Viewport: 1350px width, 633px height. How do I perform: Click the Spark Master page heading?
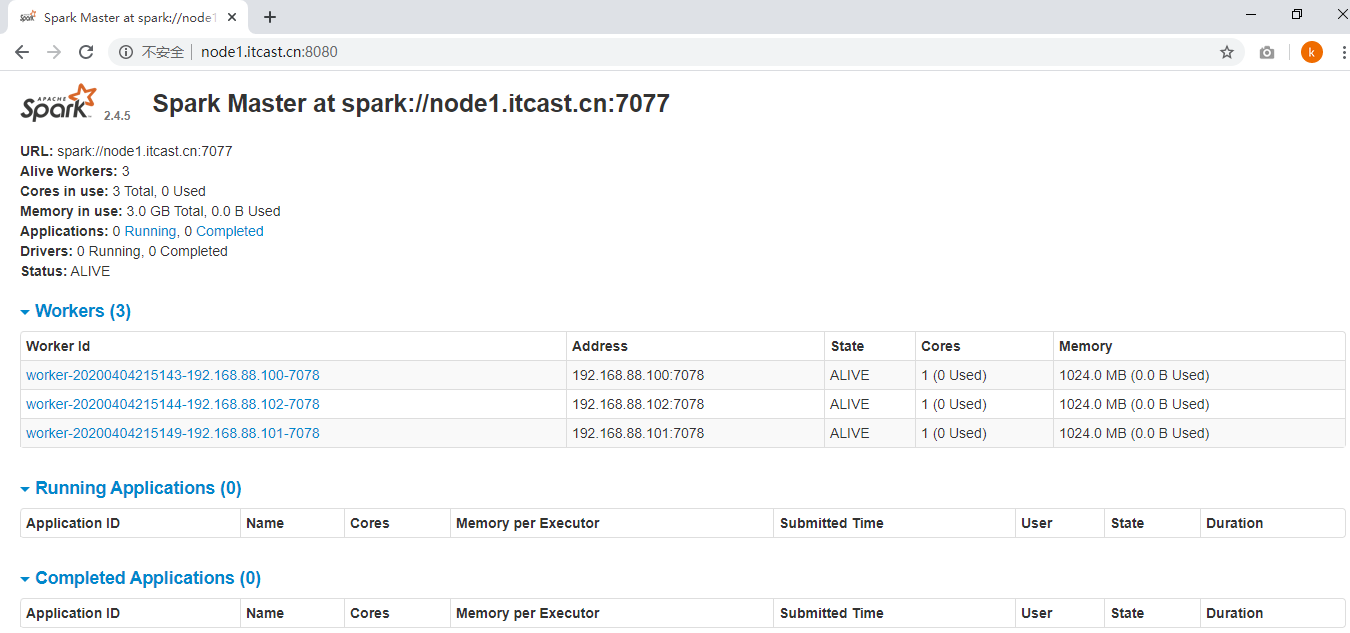tap(411, 103)
